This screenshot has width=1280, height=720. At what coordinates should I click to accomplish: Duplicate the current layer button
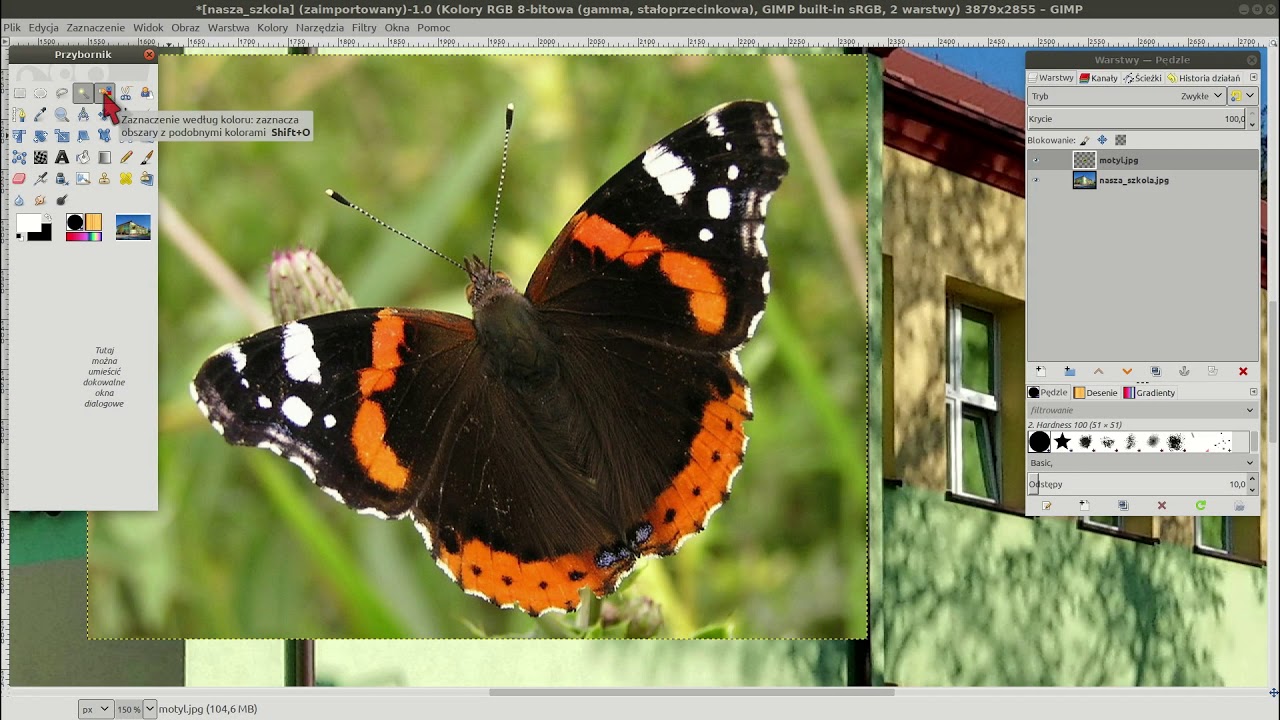1156,372
